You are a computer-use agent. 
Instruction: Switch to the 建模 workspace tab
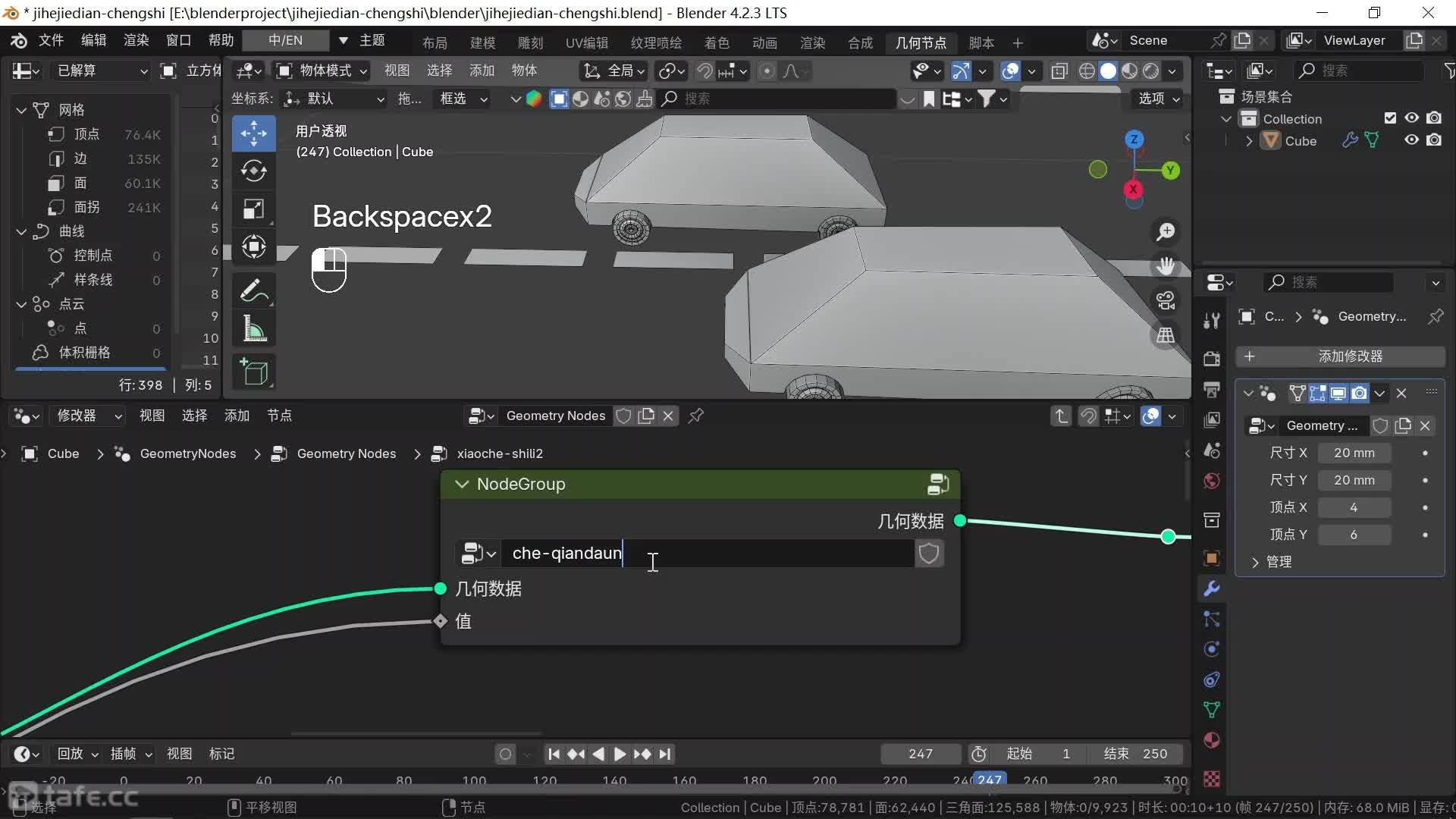tap(482, 42)
